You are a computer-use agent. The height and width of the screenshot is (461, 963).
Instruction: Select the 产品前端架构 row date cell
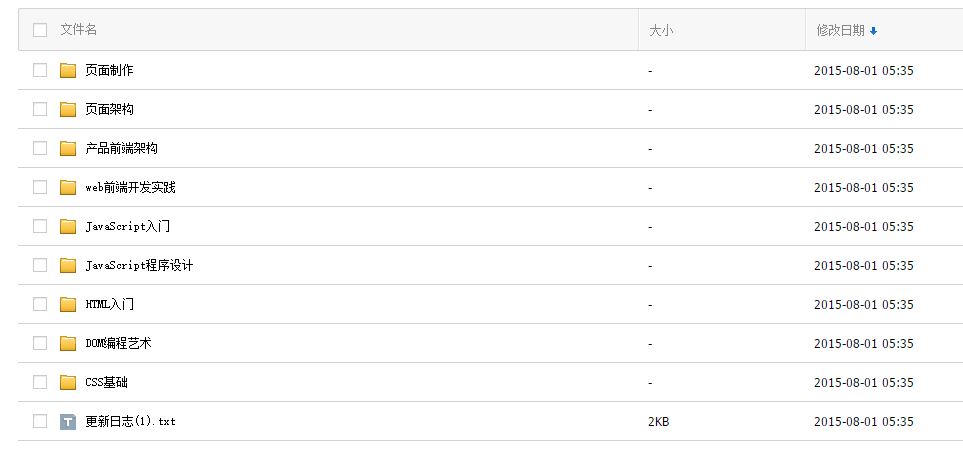tap(864, 149)
